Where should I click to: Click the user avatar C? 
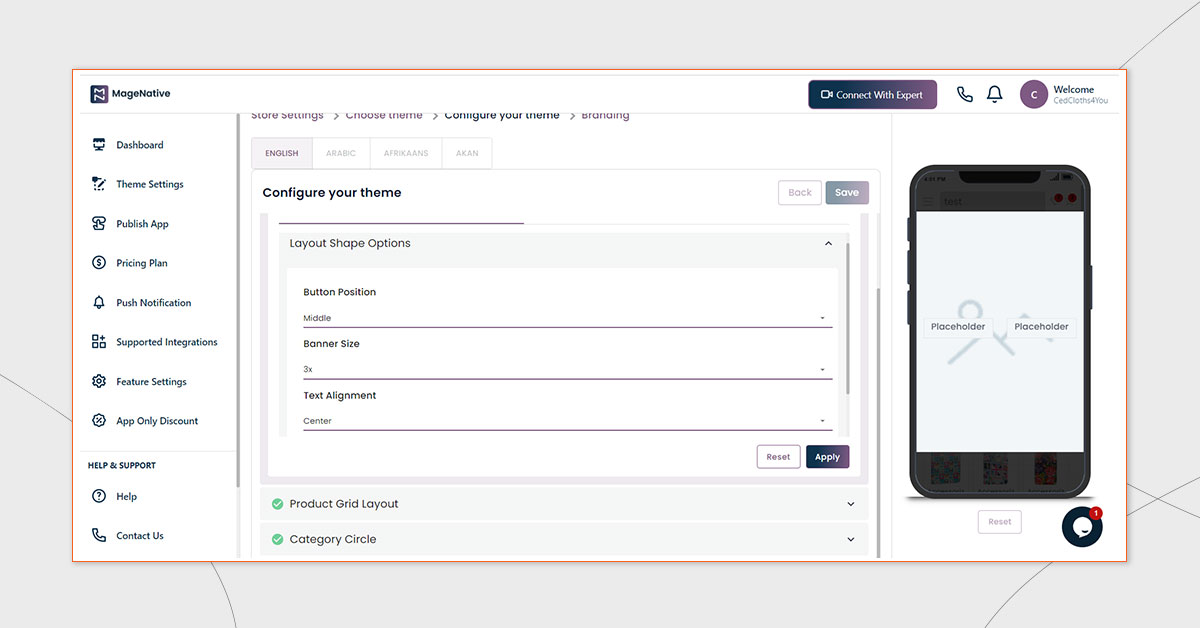[1034, 95]
